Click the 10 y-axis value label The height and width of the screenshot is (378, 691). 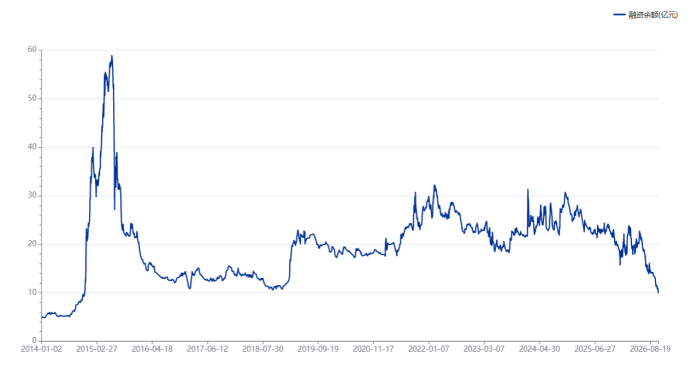(x=32, y=292)
